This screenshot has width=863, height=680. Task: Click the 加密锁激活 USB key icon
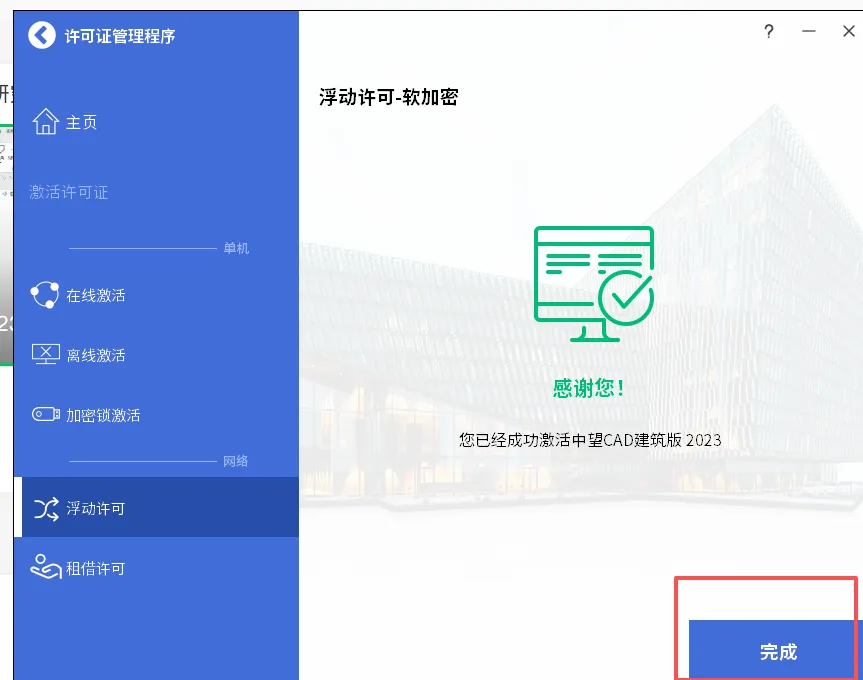click(x=46, y=414)
